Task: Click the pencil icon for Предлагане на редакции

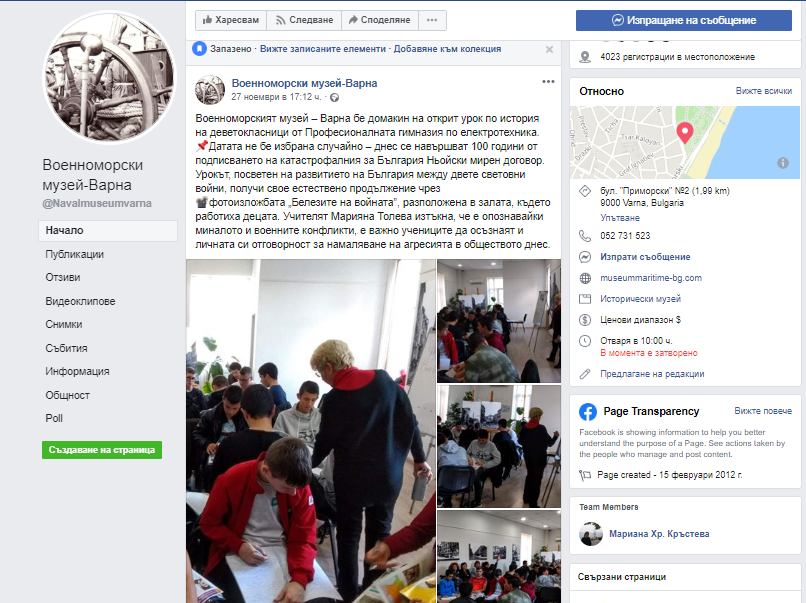Action: (x=585, y=374)
